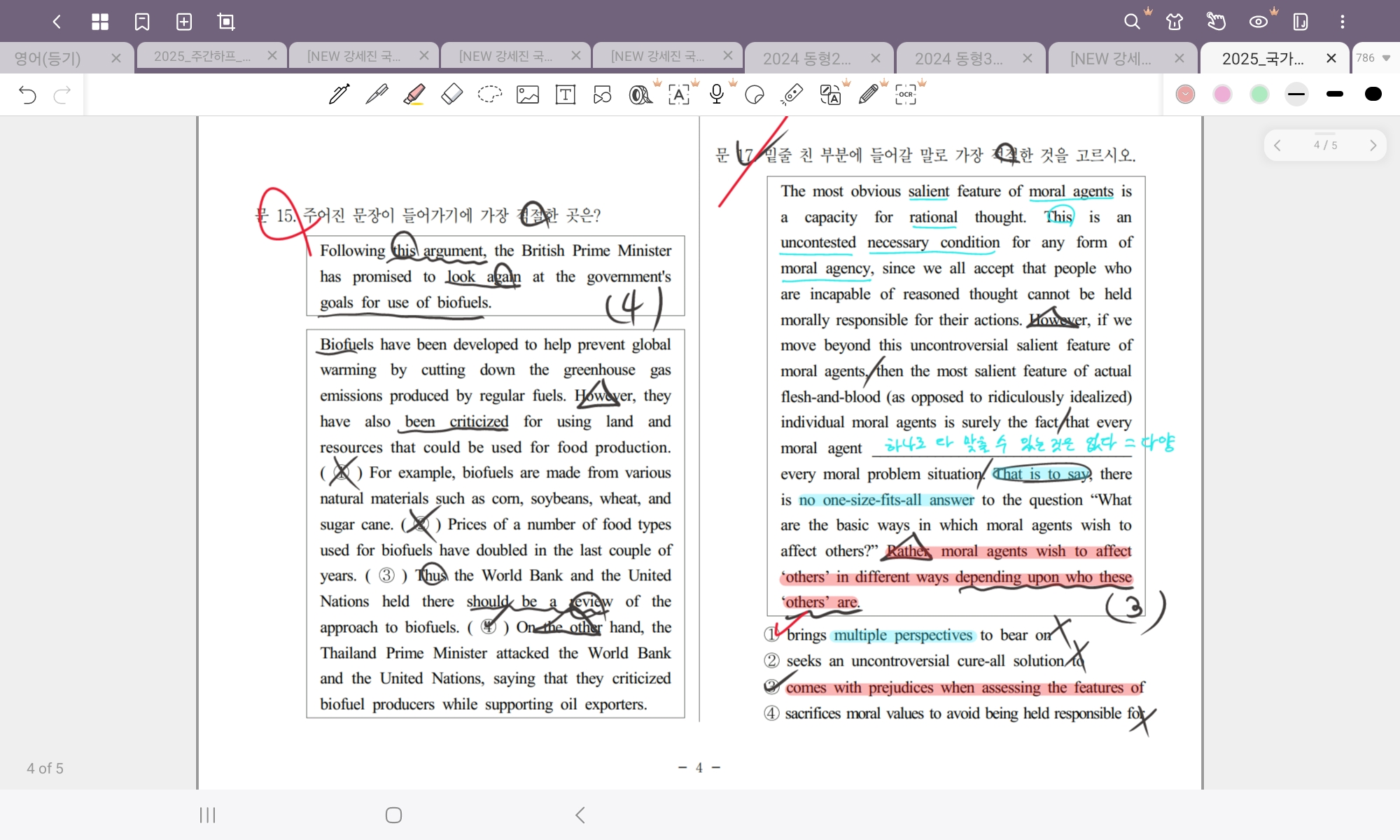Pick the pink pen color
Screen dimensions: 1400x840
point(1222,94)
